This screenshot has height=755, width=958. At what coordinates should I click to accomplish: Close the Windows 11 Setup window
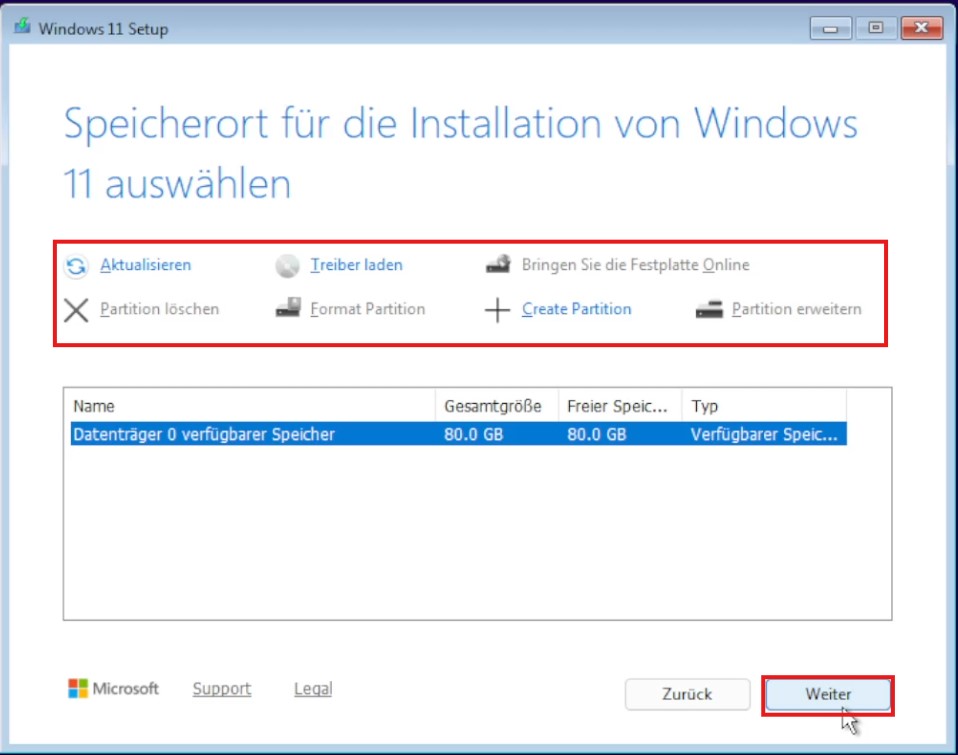(921, 28)
